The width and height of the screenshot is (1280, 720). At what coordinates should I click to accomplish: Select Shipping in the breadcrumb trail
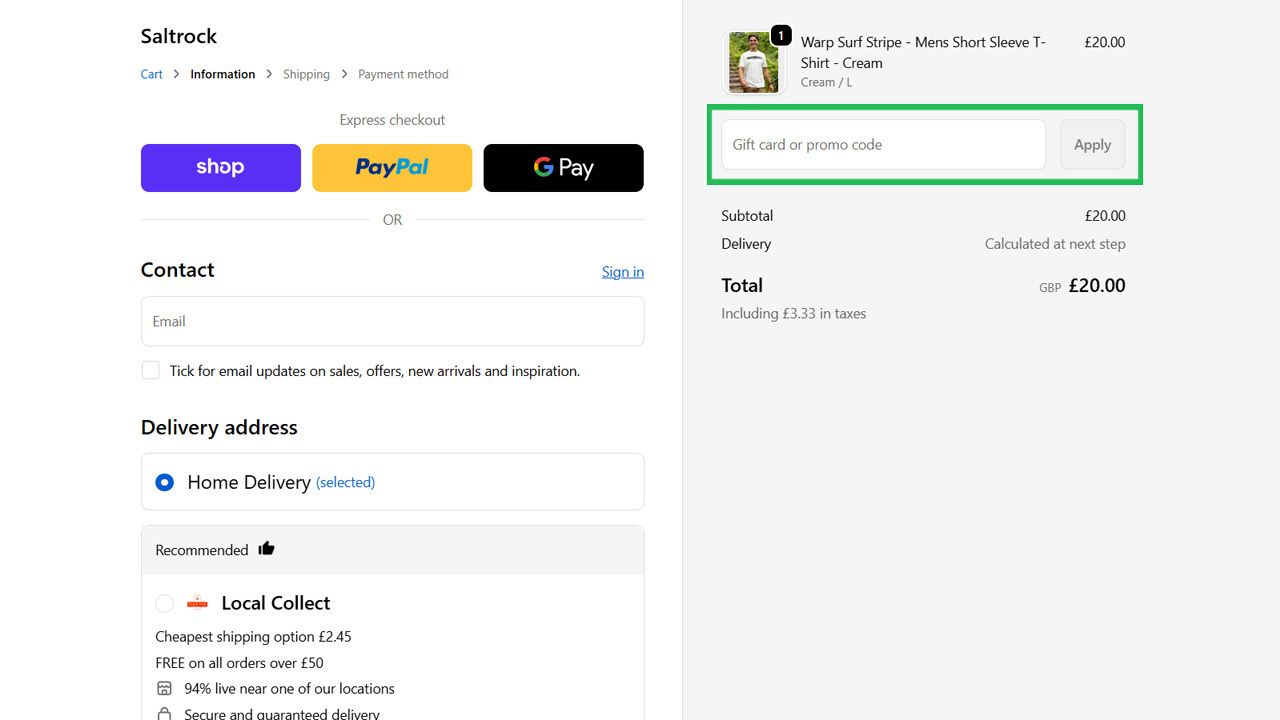pos(306,73)
